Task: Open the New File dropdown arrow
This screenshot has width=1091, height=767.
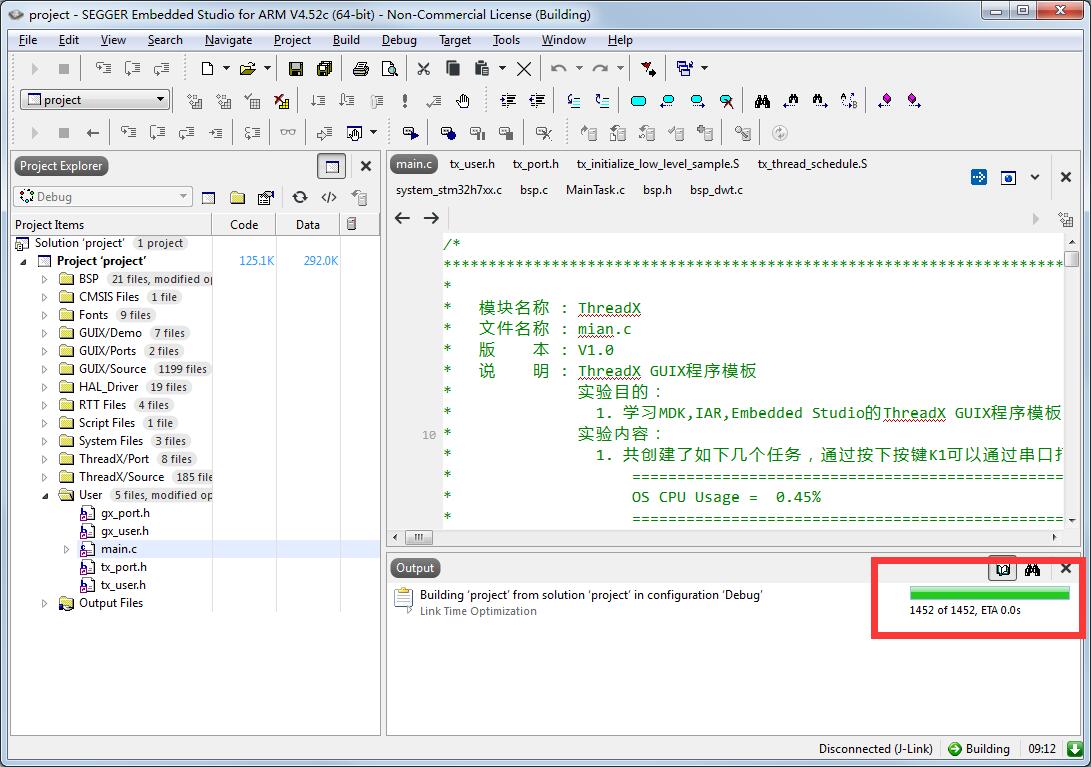Action: point(226,68)
